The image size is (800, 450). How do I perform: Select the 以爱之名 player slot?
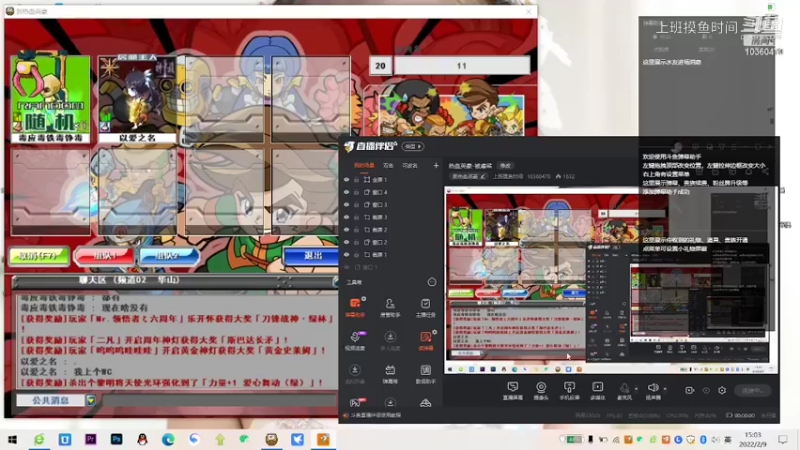click(x=137, y=99)
